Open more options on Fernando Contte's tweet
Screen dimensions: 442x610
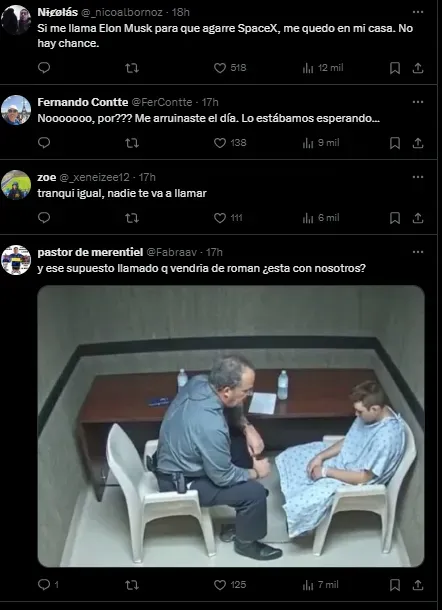point(418,102)
